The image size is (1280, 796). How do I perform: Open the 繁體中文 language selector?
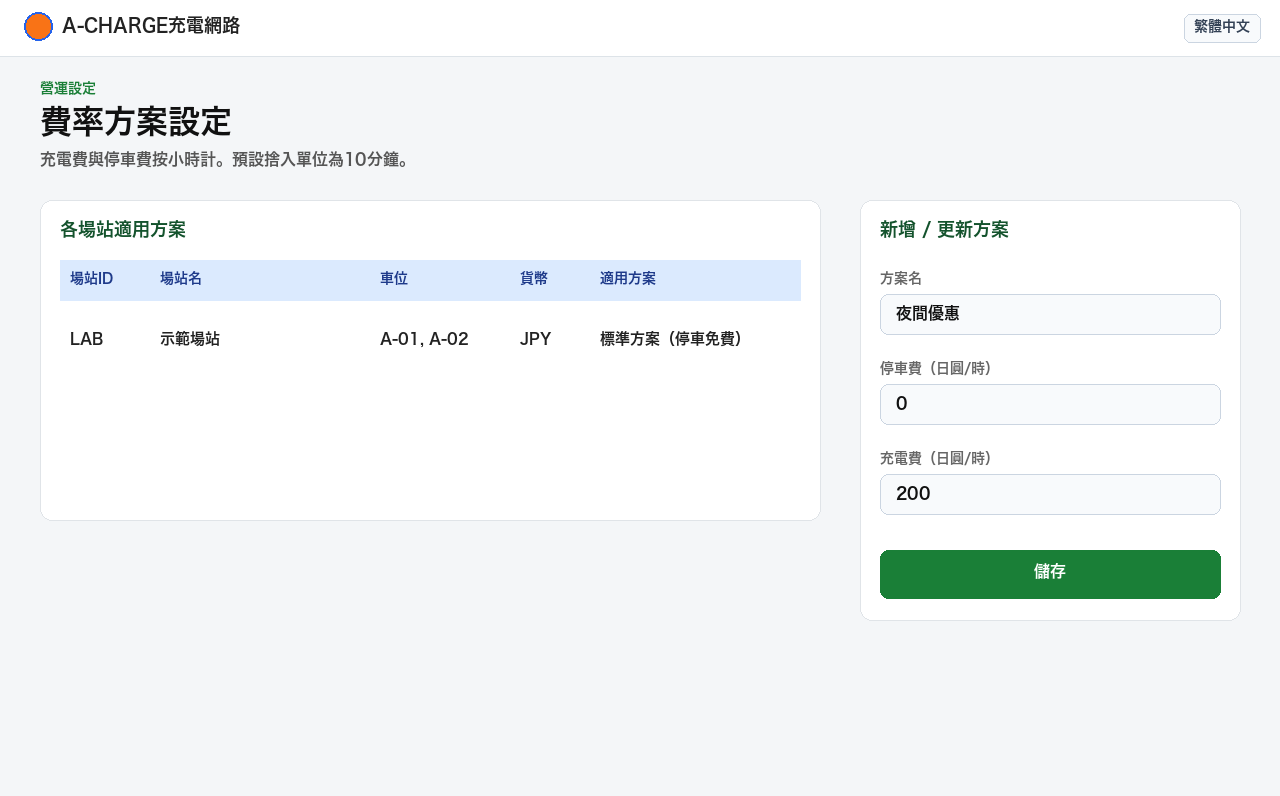point(1222,28)
